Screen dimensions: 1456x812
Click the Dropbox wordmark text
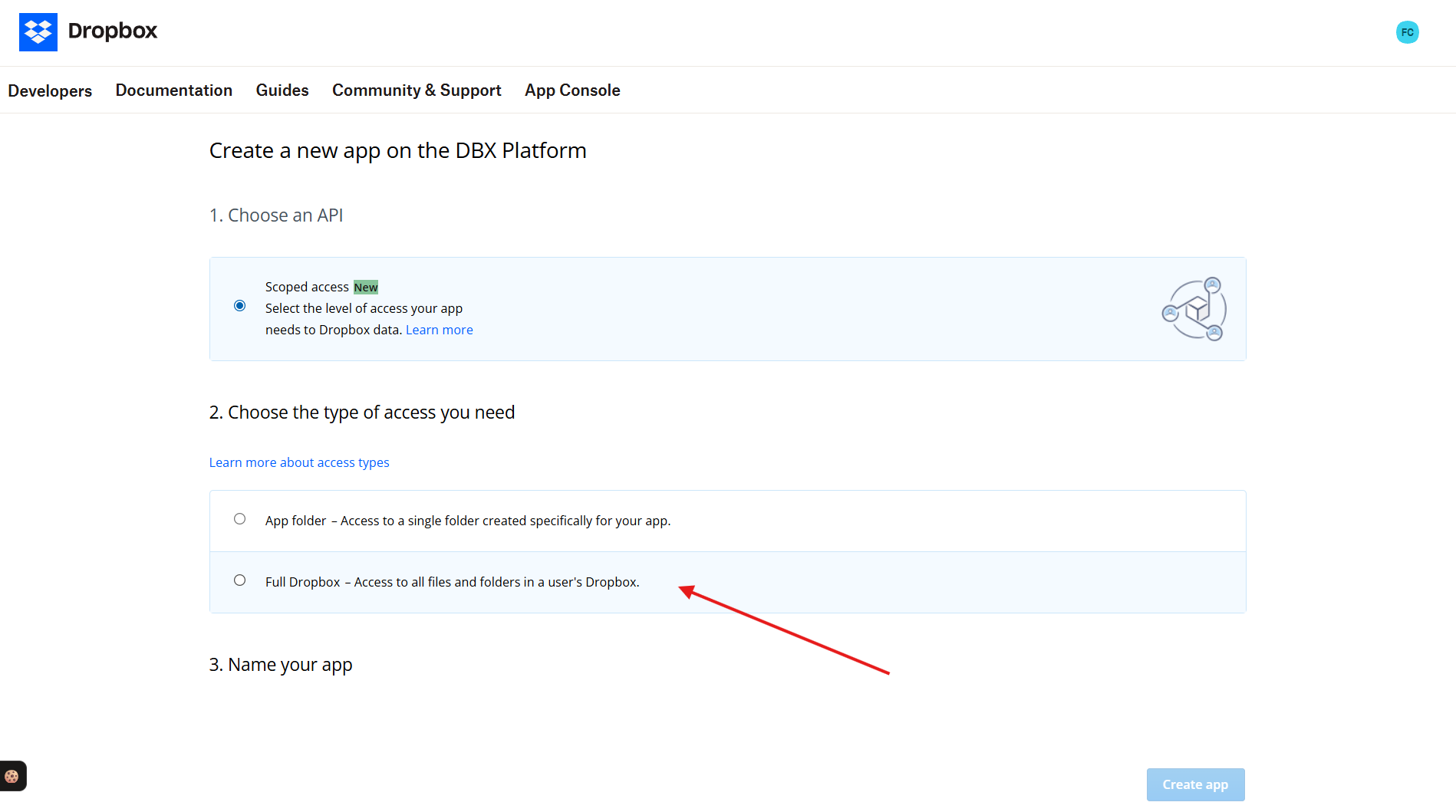click(113, 31)
